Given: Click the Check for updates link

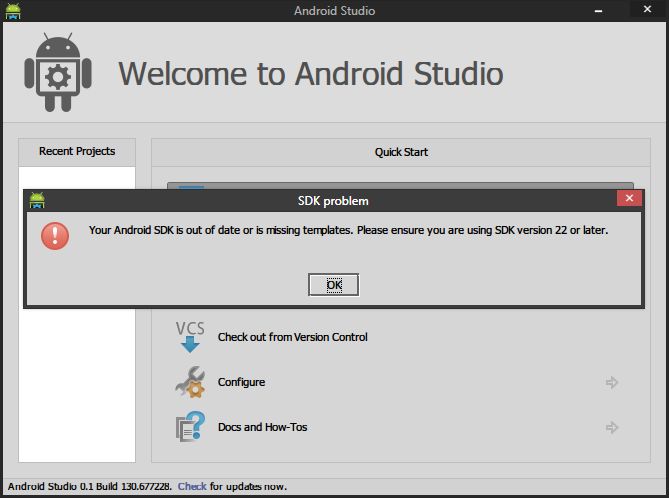Looking at the screenshot, I should (192, 486).
